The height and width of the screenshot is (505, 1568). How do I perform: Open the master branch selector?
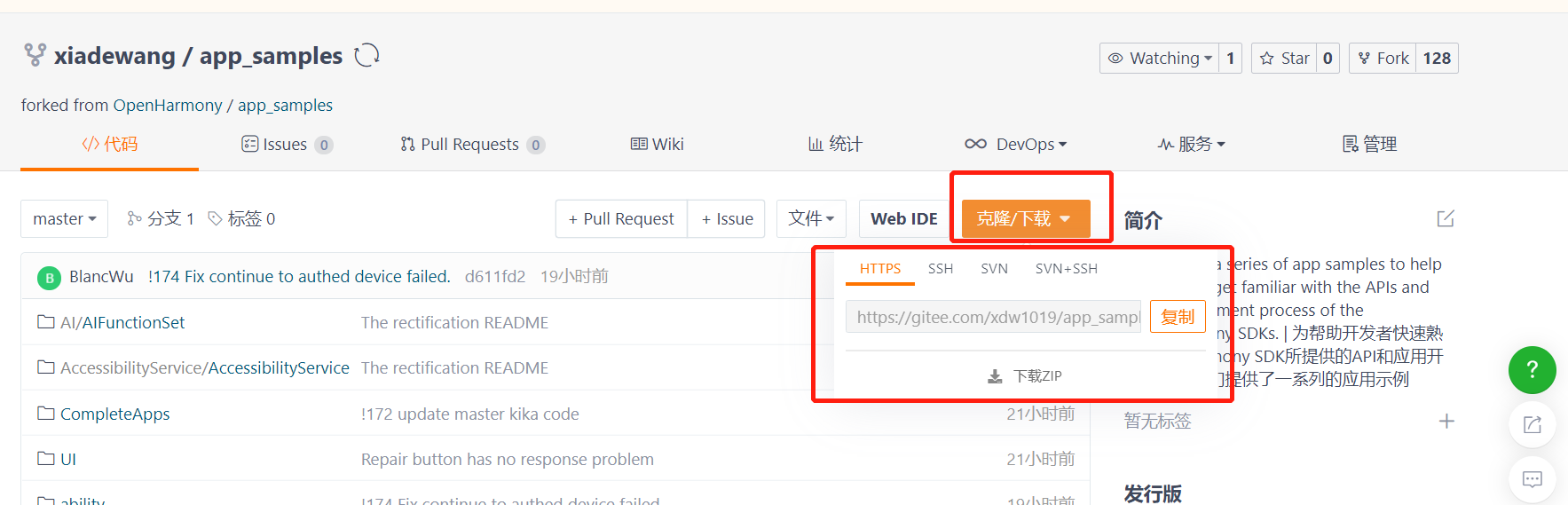tap(64, 218)
